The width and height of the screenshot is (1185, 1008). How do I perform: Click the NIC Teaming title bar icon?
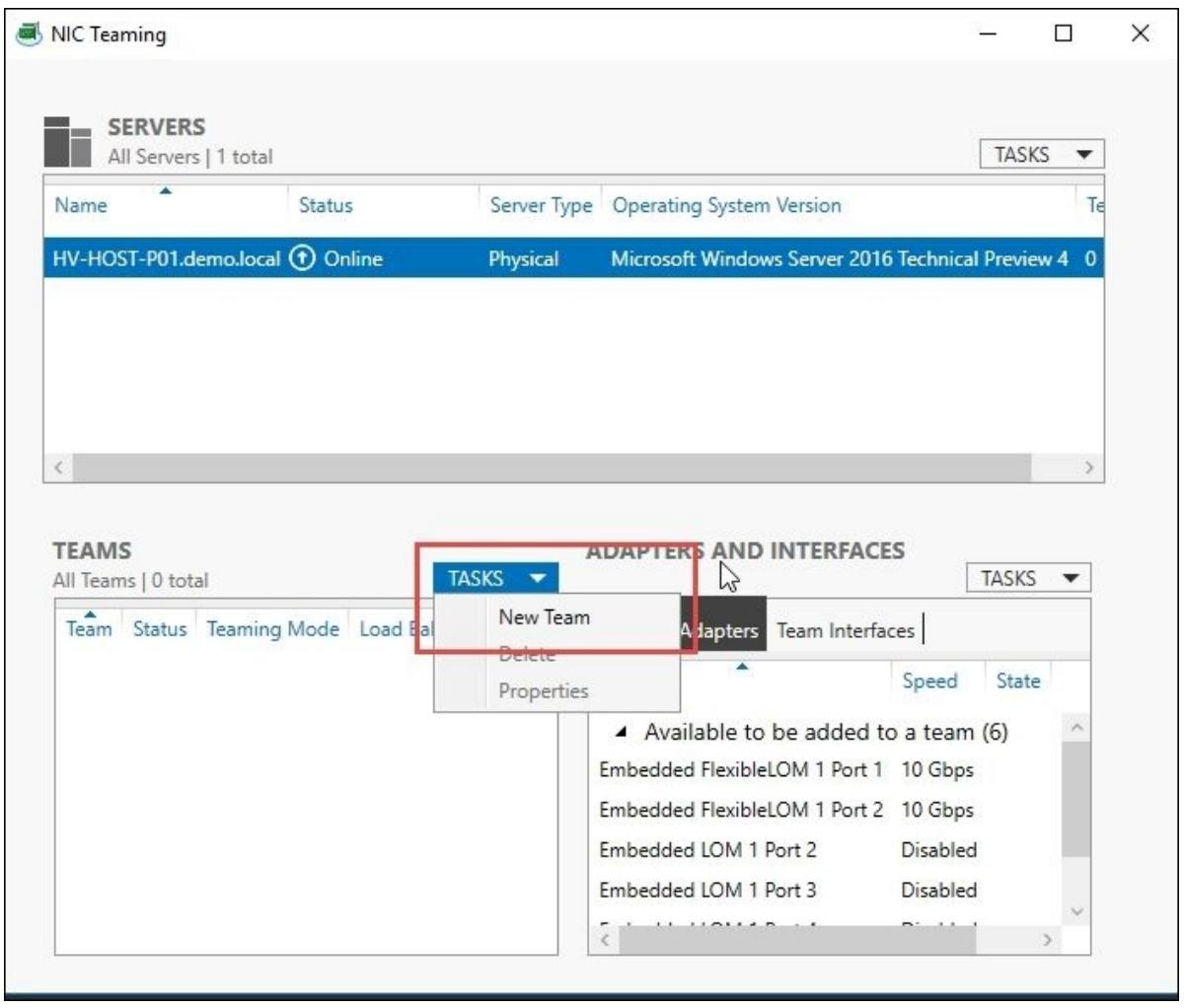pos(30,35)
